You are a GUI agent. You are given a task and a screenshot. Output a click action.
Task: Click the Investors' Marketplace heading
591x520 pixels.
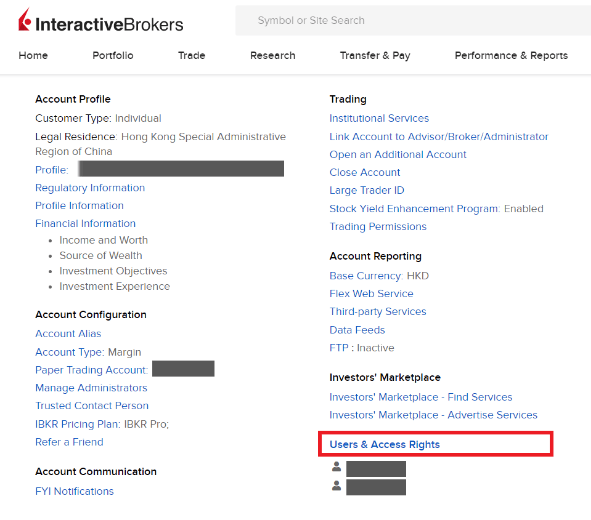385,378
